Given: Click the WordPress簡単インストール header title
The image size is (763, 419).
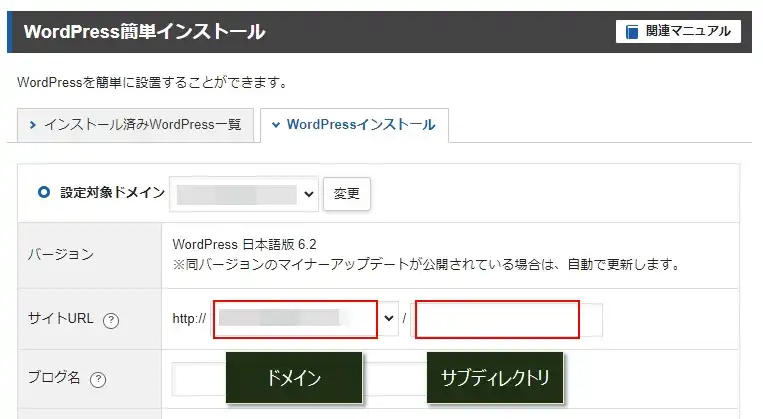Looking at the screenshot, I should [145, 32].
